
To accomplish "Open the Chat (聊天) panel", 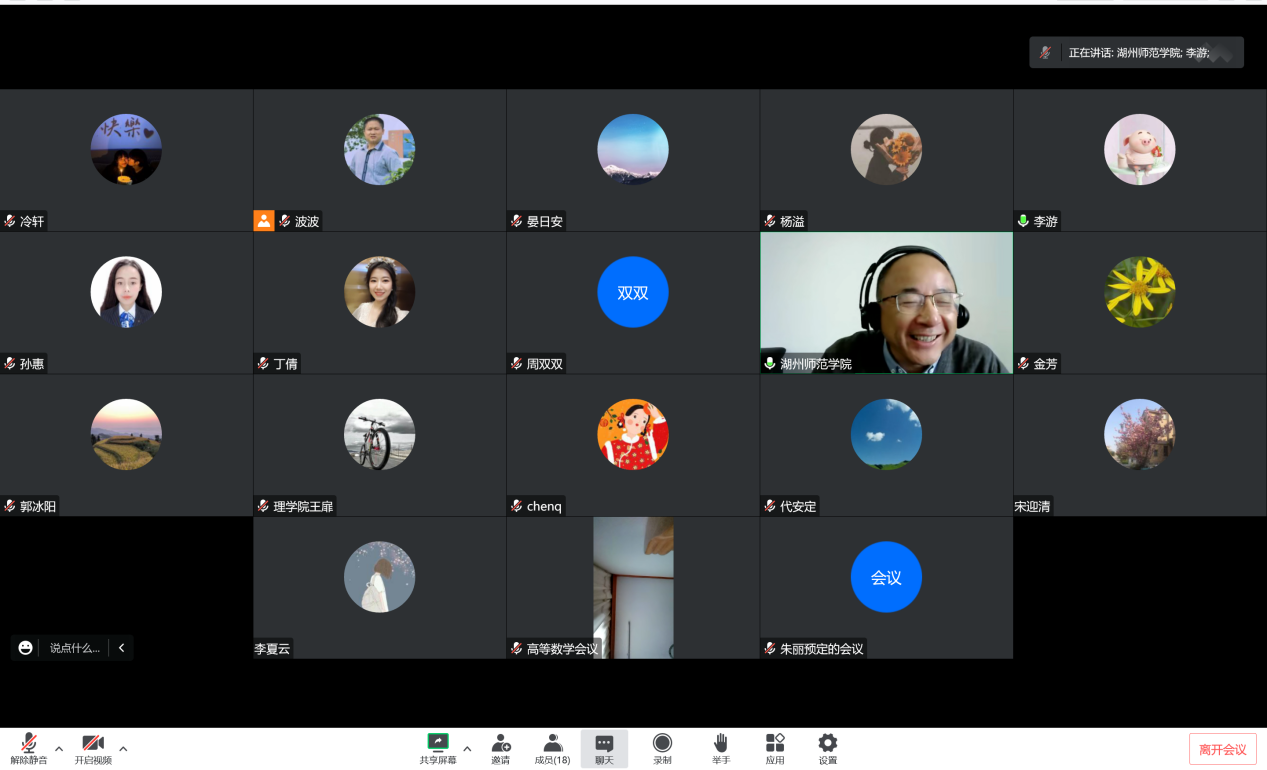I will tap(604, 747).
